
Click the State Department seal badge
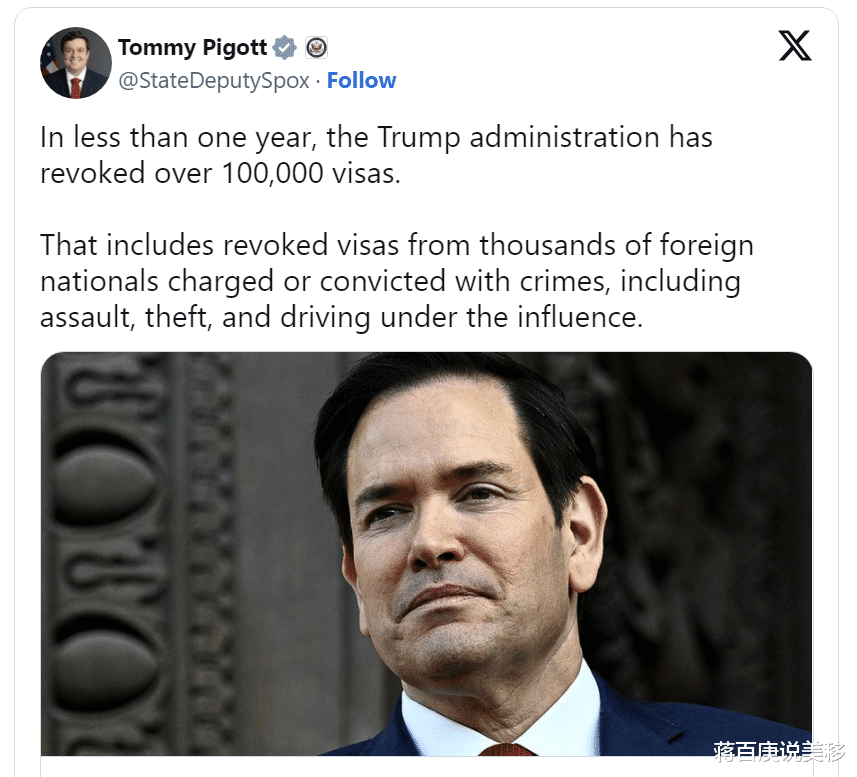coord(316,48)
